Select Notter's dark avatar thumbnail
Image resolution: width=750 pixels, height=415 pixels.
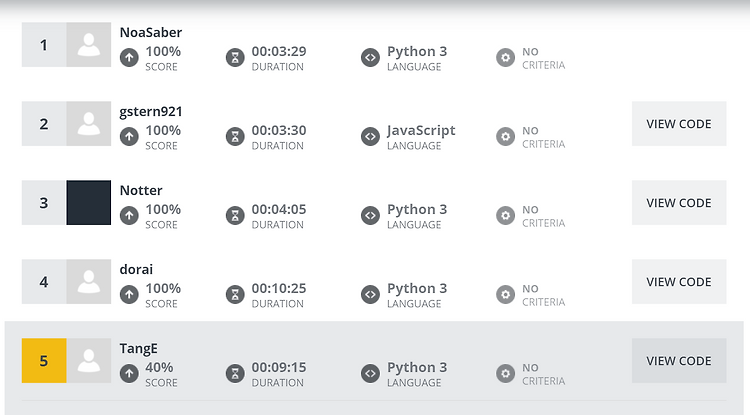pos(88,203)
